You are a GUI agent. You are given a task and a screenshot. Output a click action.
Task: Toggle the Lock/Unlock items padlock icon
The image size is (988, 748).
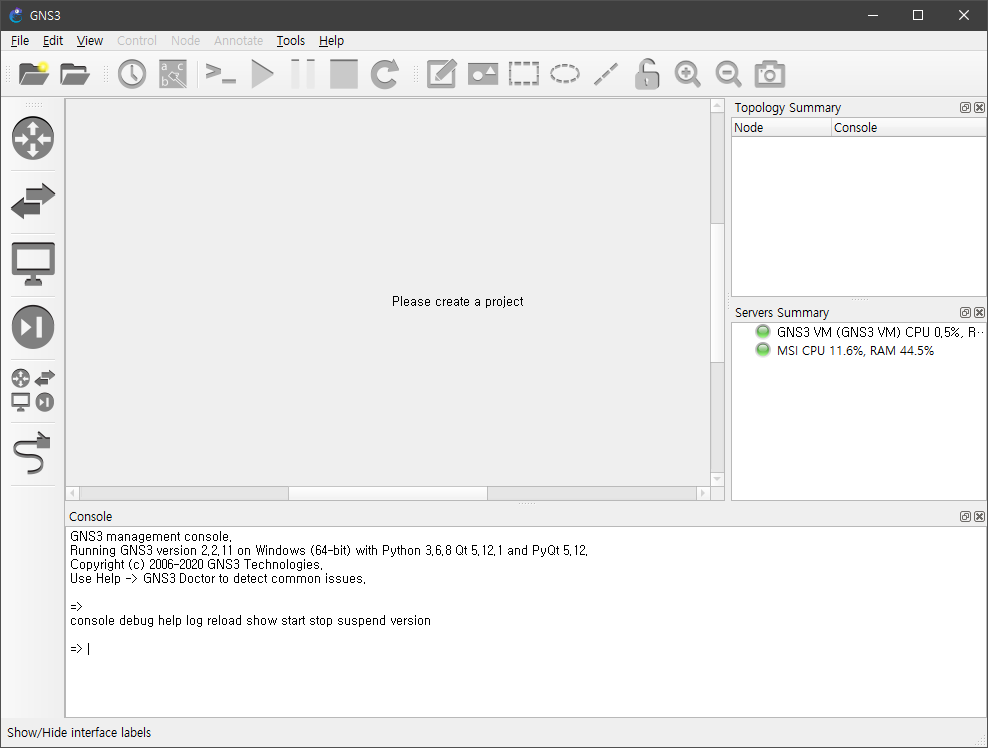tap(646, 74)
